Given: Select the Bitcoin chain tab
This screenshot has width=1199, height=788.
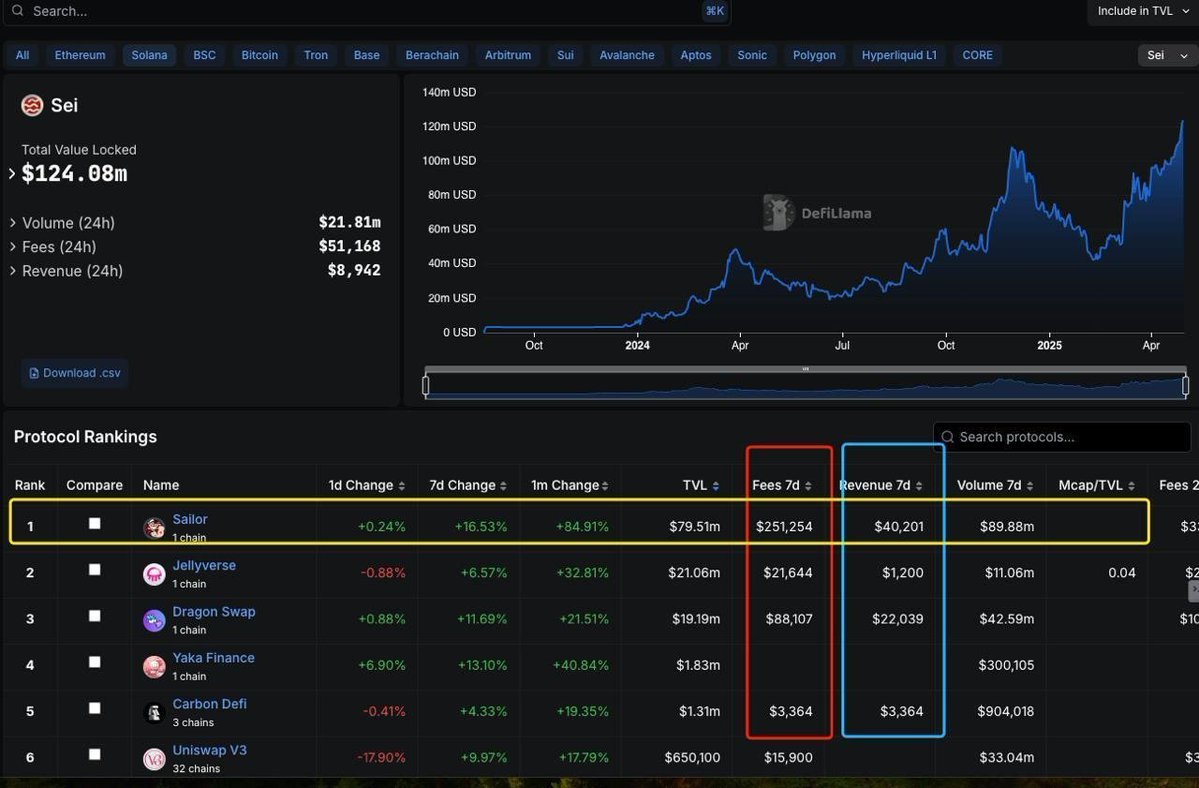Looking at the screenshot, I should click(x=259, y=55).
